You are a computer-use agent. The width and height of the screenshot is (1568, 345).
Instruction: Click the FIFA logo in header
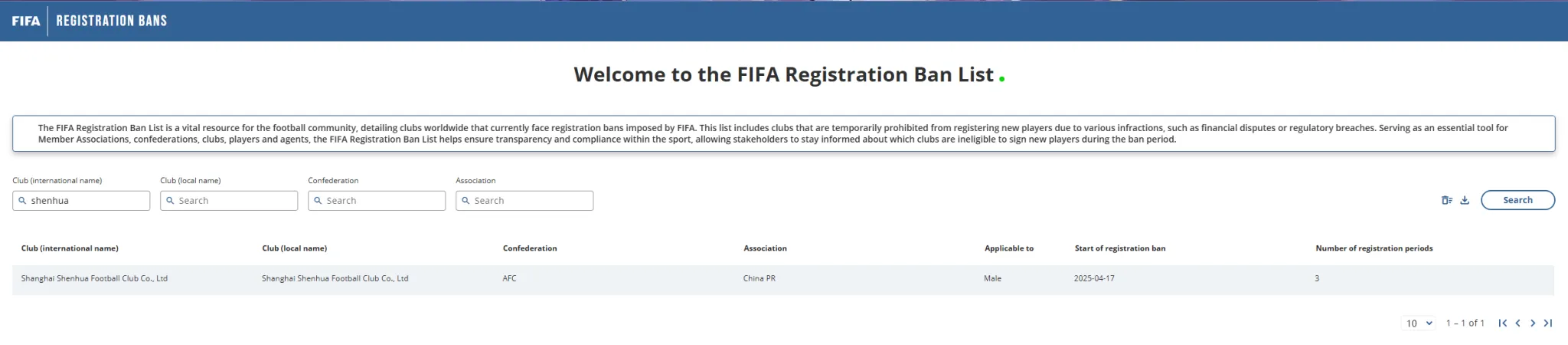pyautogui.click(x=26, y=21)
